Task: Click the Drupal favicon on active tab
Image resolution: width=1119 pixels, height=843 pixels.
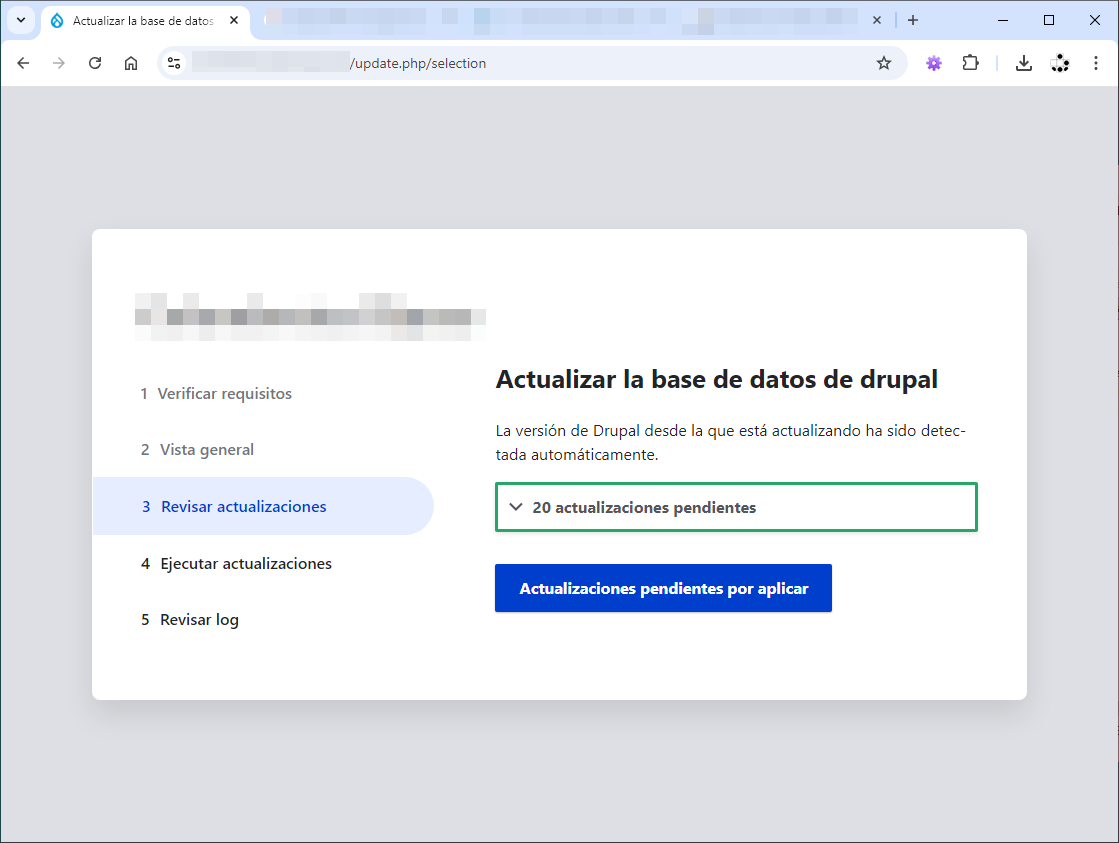Action: coord(57,21)
